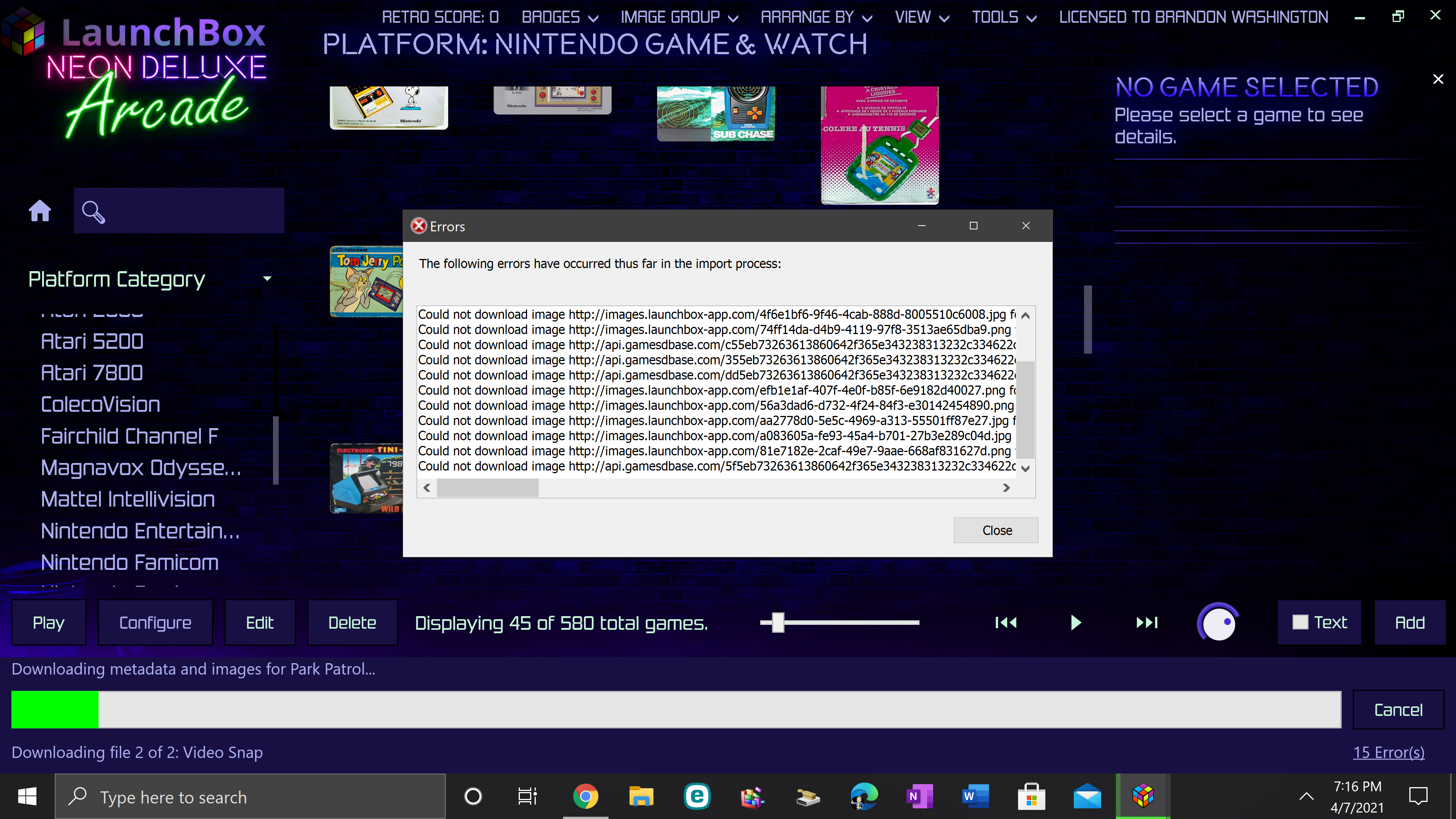Open Chrome from the taskbar
The height and width of the screenshot is (819, 1456).
(x=585, y=797)
